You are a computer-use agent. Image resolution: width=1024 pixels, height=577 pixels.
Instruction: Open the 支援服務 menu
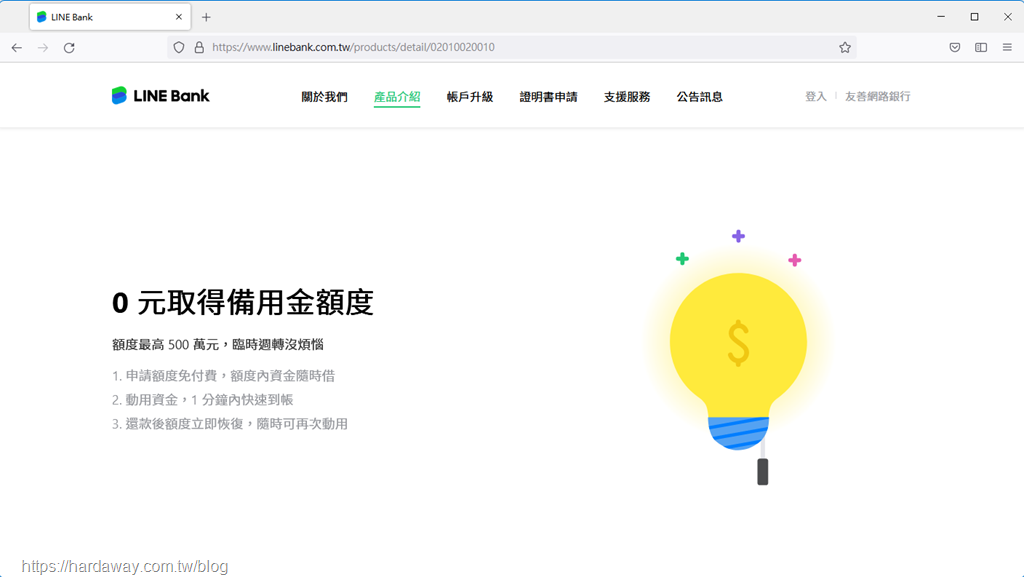click(627, 97)
